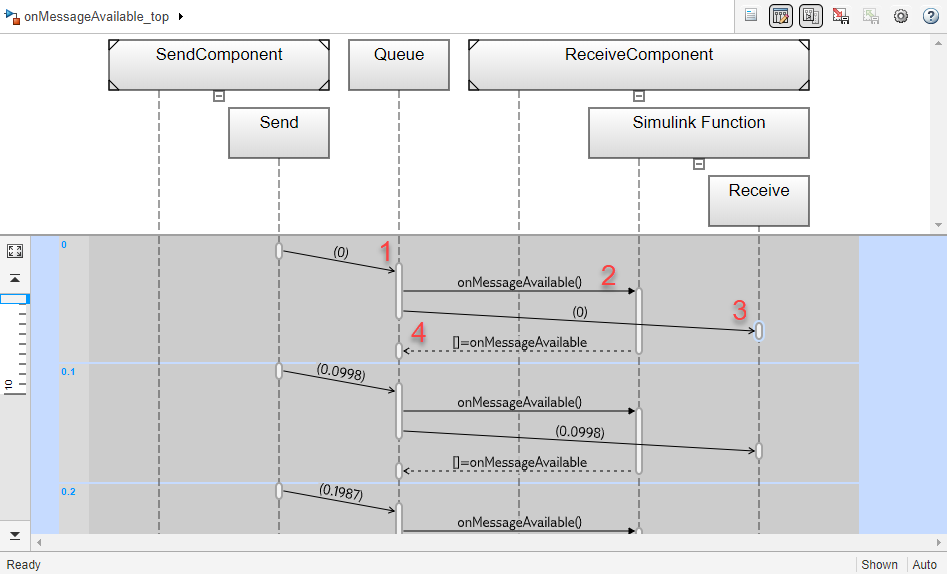The height and width of the screenshot is (574, 947).
Task: Collapse the ReceiveComponent lifeline
Action: pos(638,96)
